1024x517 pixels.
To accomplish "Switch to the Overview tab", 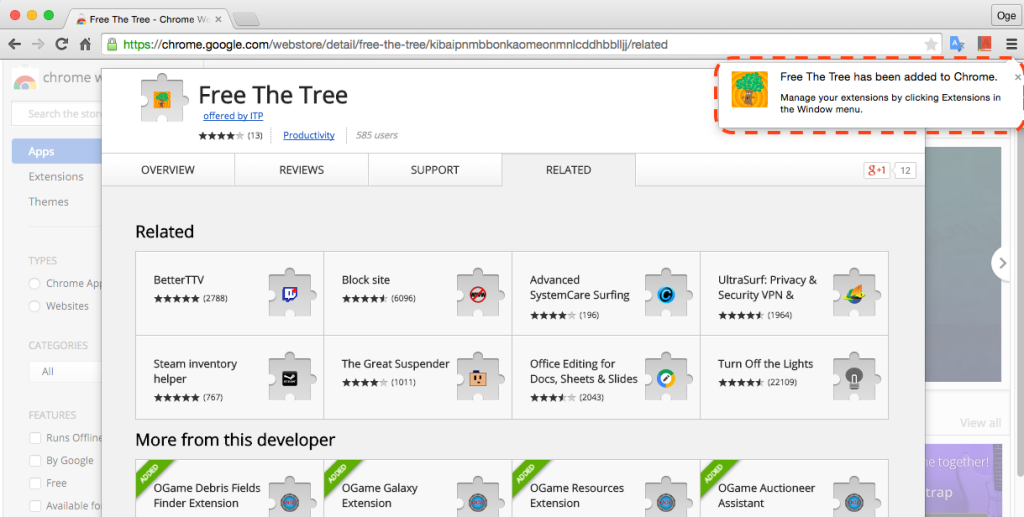I will pyautogui.click(x=168, y=170).
